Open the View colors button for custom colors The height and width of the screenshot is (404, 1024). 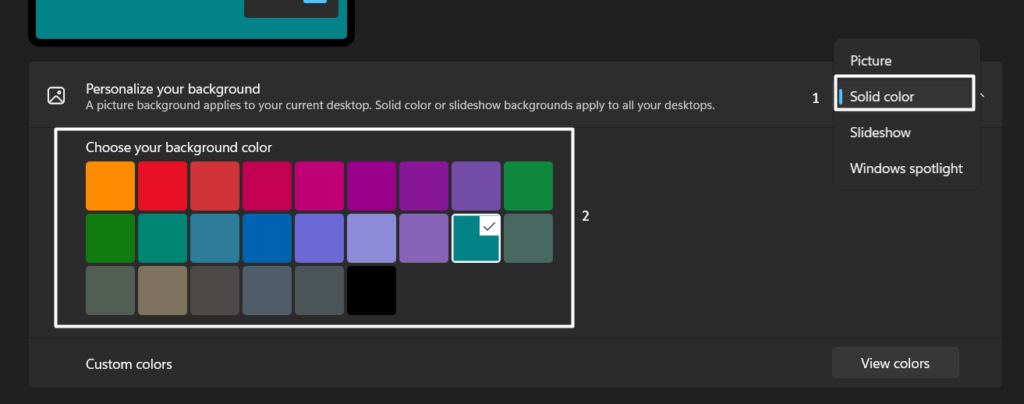[895, 363]
